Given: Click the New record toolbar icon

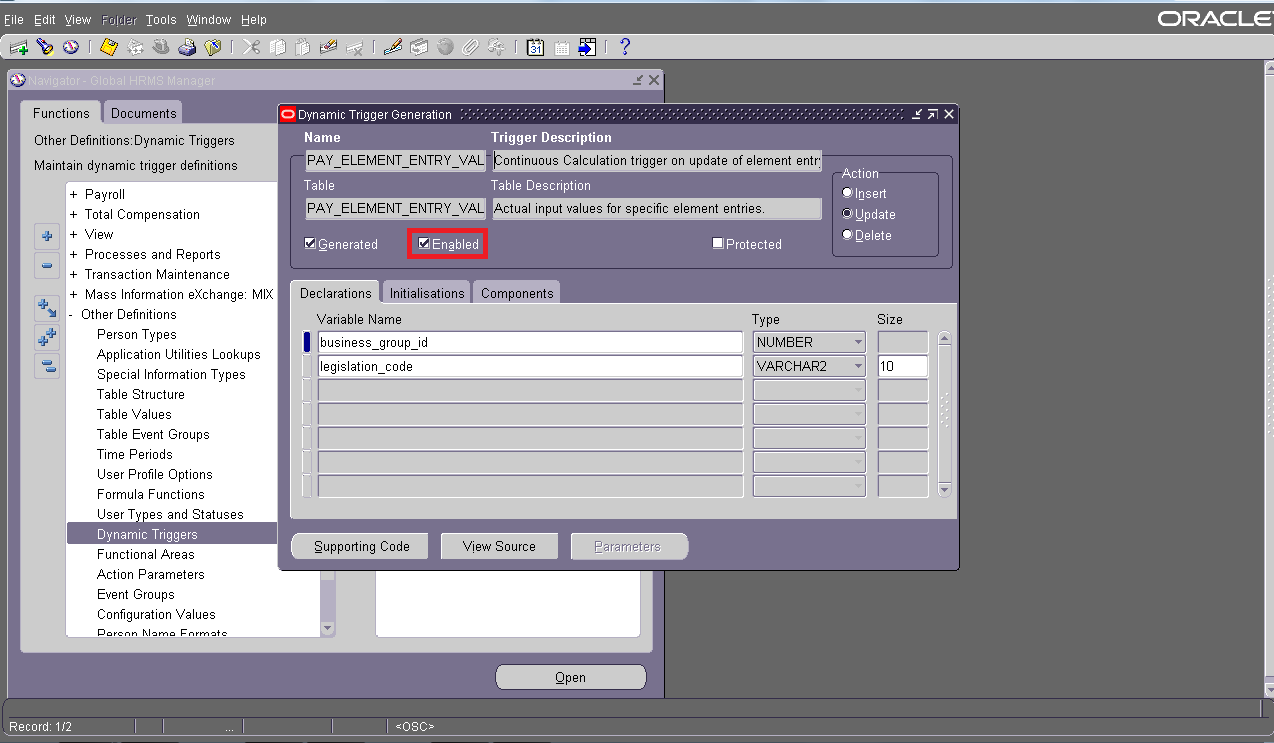Looking at the screenshot, I should (18, 47).
